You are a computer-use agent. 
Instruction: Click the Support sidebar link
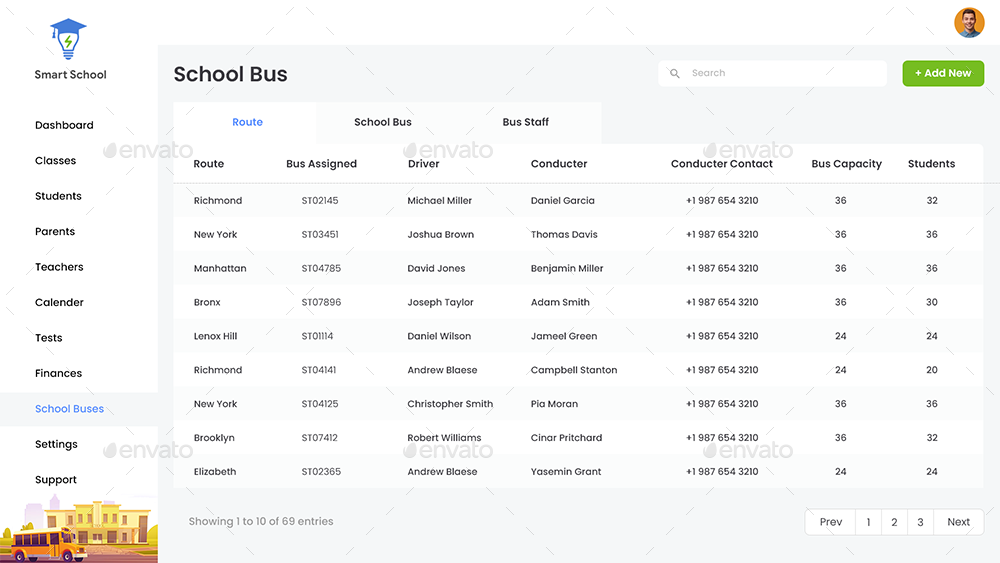[56, 480]
